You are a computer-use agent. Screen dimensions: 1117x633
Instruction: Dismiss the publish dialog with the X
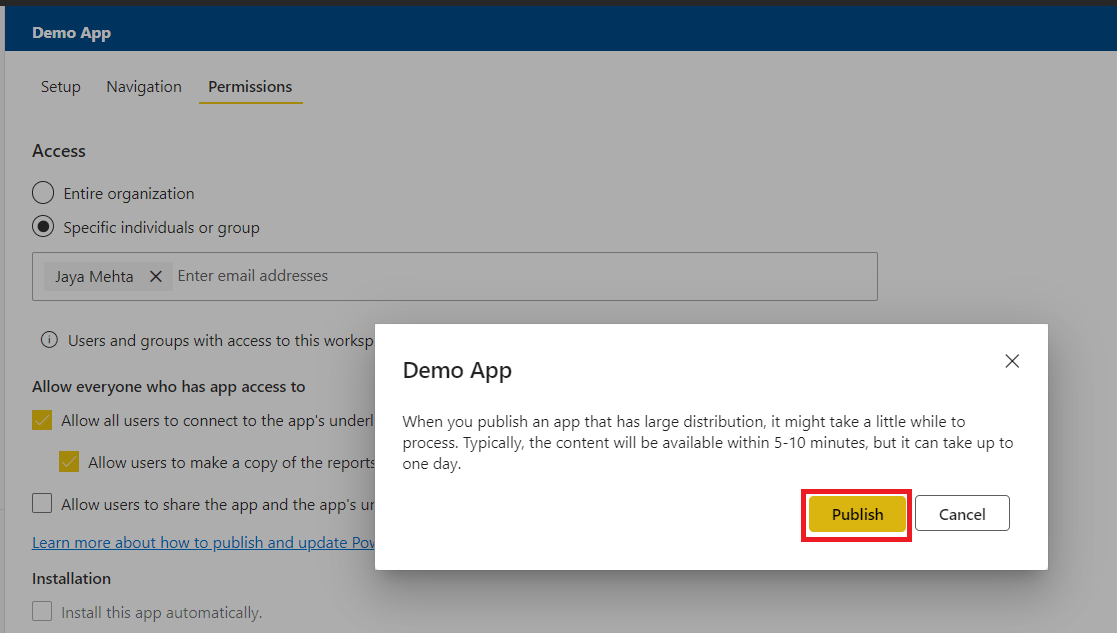click(x=1012, y=361)
